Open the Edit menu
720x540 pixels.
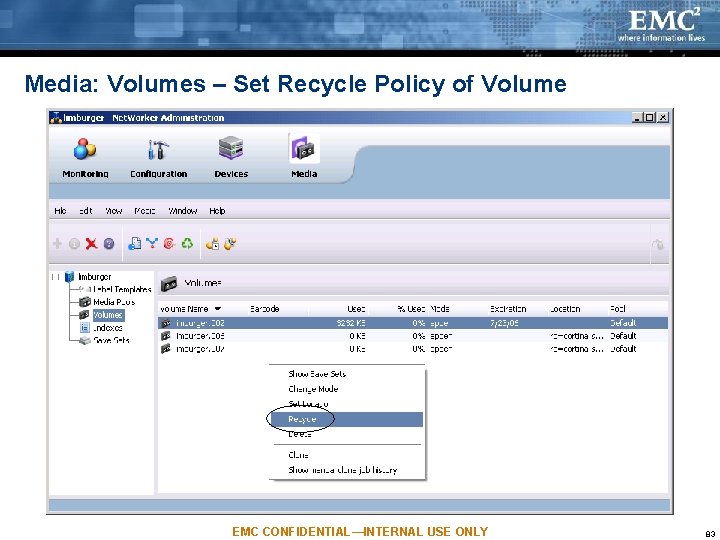(x=85, y=211)
